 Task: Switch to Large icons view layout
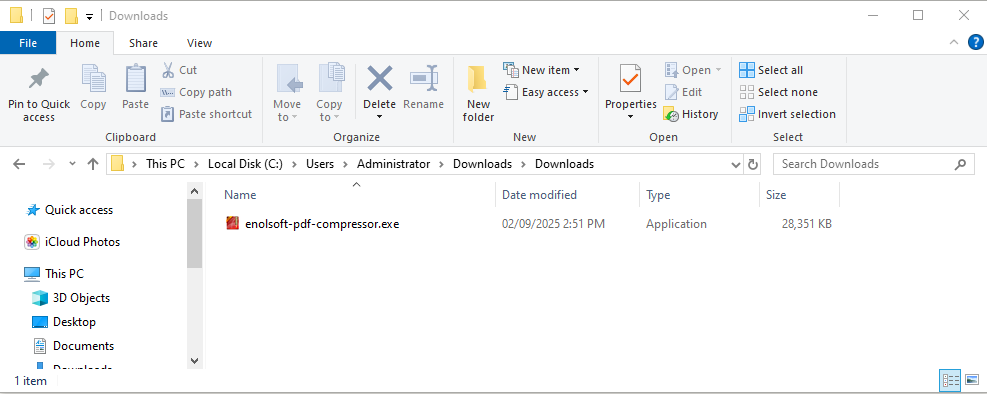click(973, 380)
